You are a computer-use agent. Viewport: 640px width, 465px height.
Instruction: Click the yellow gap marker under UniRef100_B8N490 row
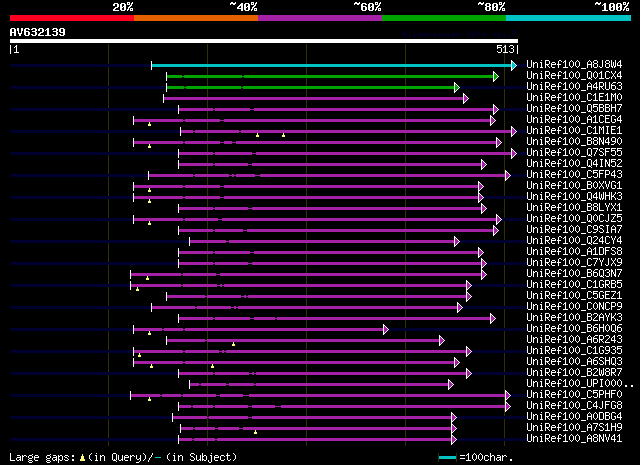149,146
